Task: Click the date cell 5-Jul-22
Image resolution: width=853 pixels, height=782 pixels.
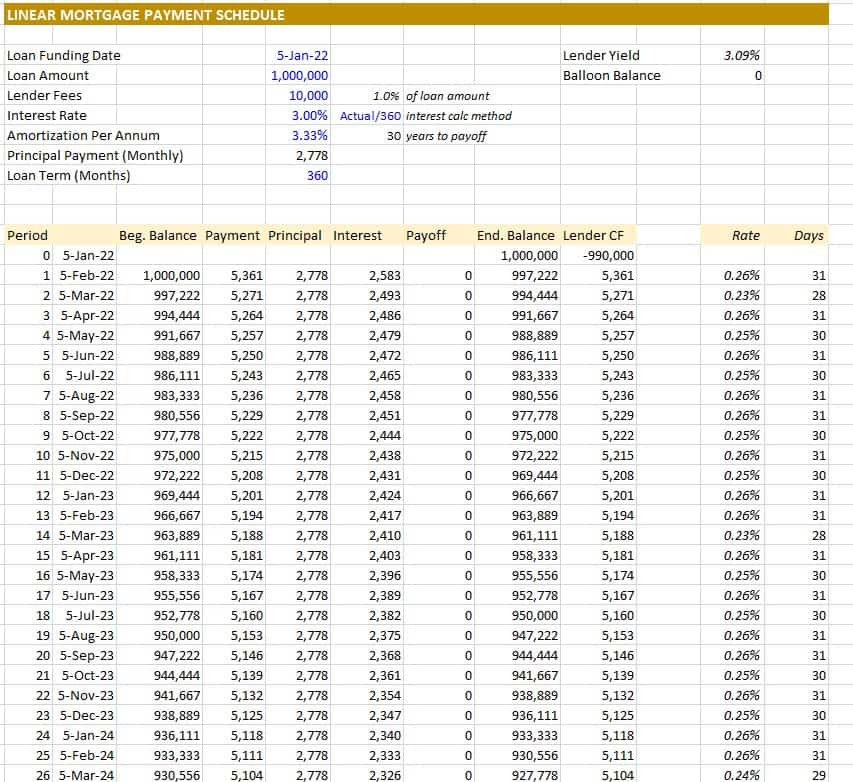Action: tap(90, 376)
